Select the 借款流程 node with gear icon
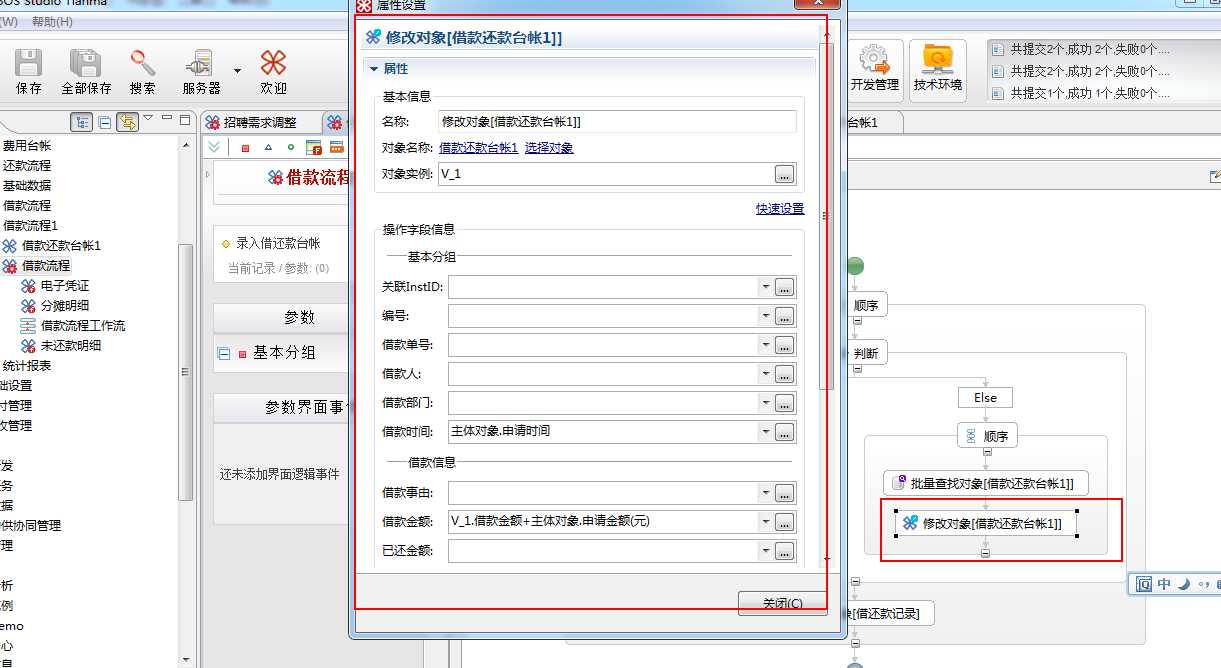This screenshot has width=1221, height=668. pyautogui.click(x=46, y=265)
